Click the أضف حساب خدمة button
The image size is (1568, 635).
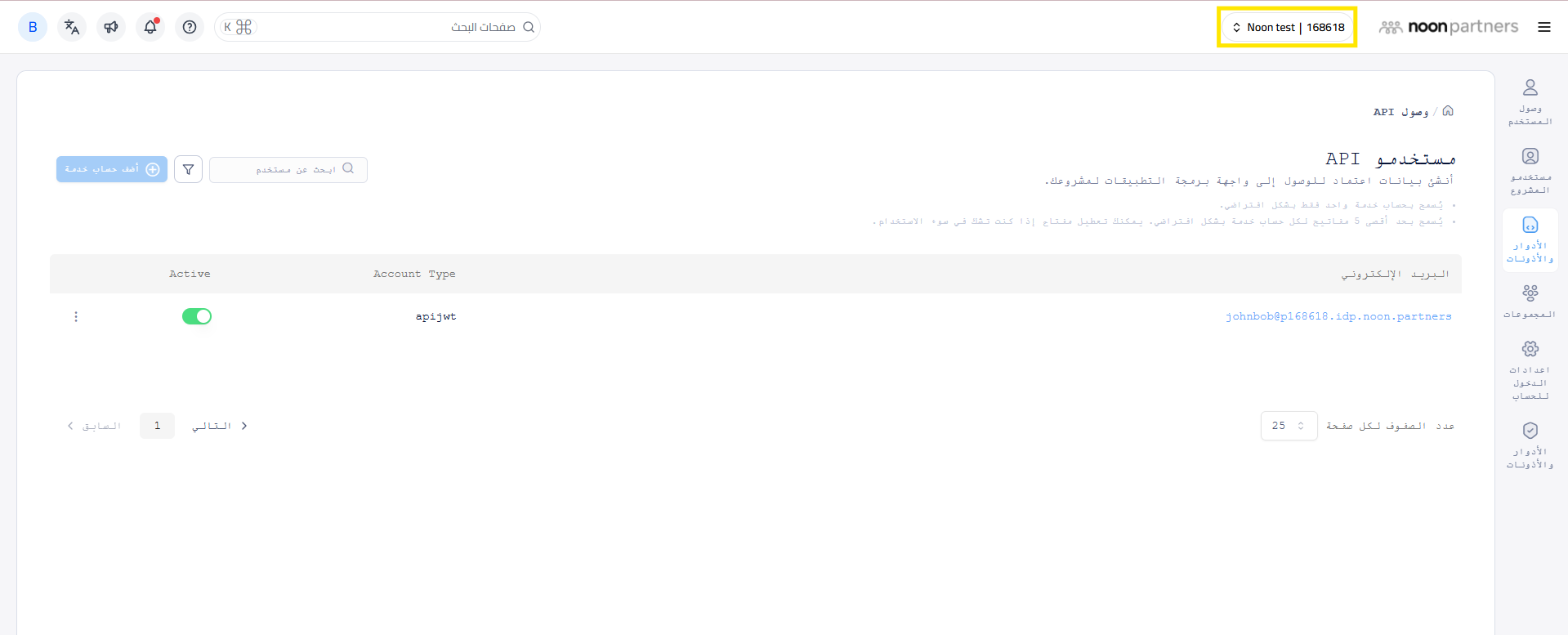tap(112, 169)
